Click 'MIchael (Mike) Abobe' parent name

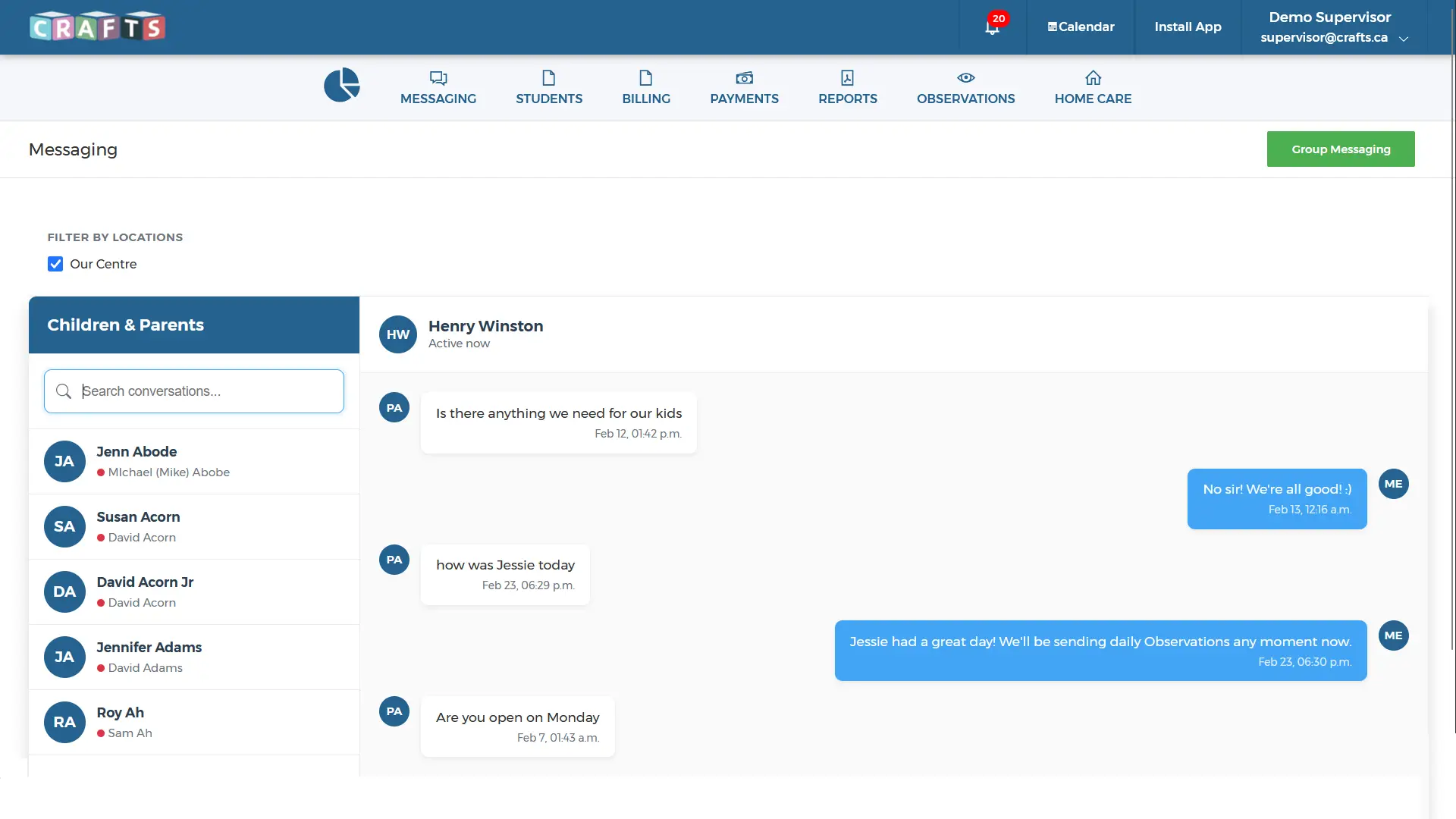pyautogui.click(x=168, y=472)
